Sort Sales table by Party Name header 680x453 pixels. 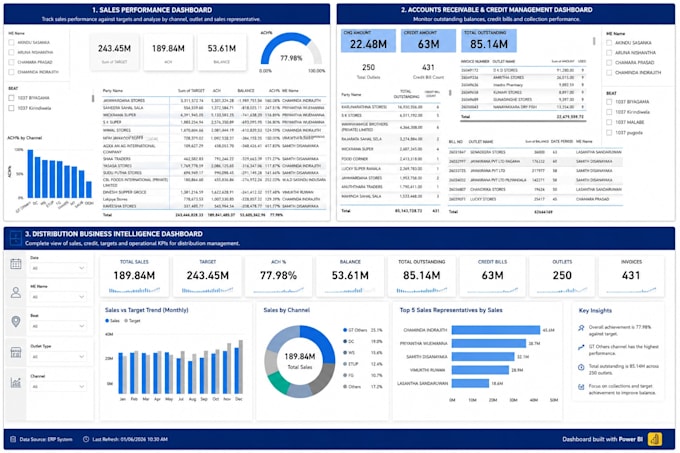113,91
